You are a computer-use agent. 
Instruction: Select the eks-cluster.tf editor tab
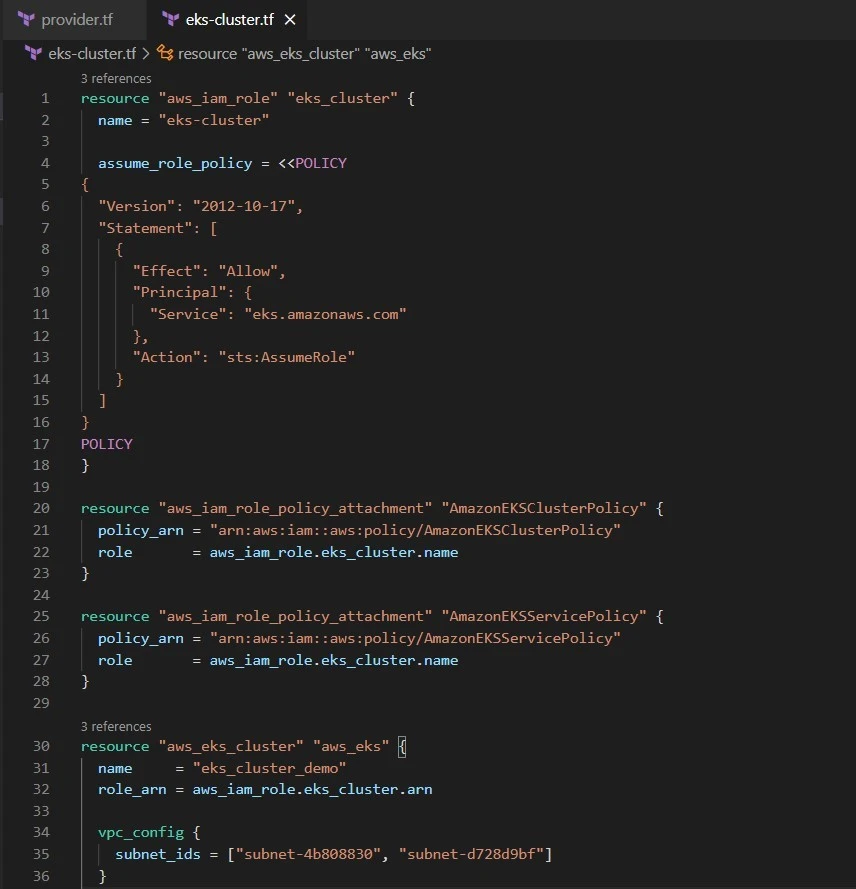pyautogui.click(x=229, y=20)
